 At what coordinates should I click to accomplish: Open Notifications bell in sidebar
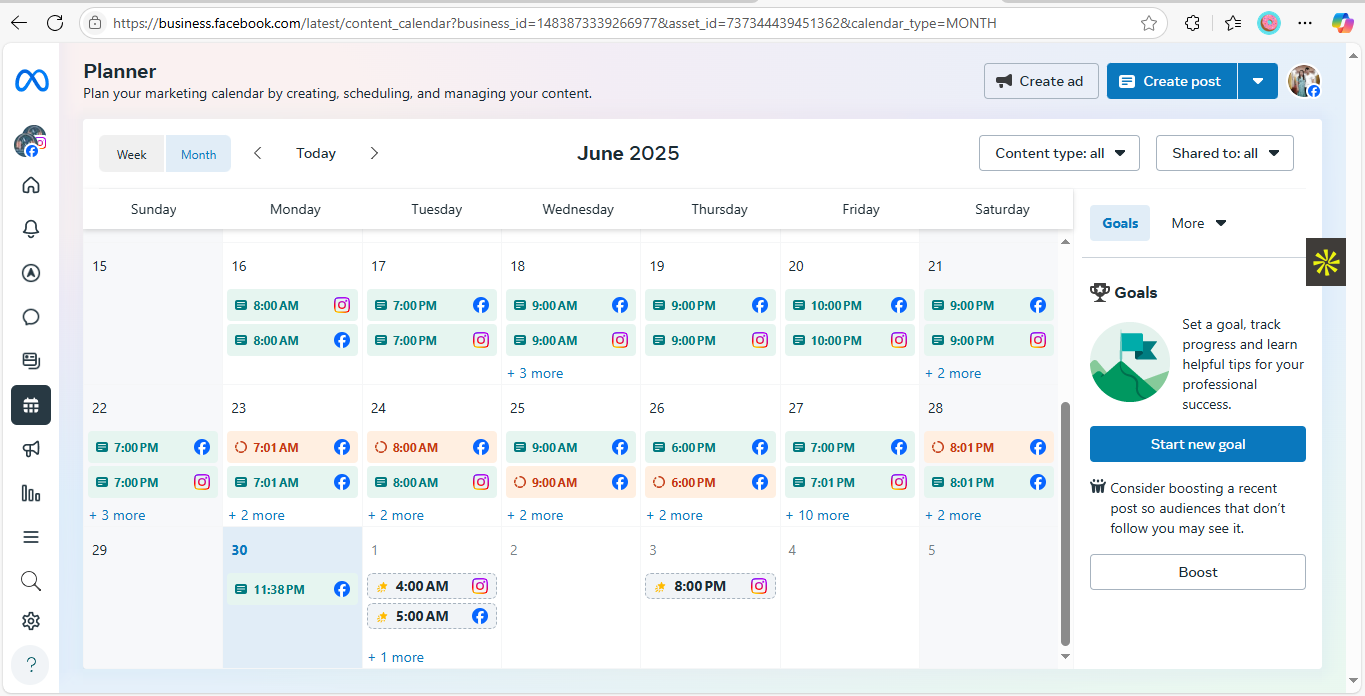(31, 229)
